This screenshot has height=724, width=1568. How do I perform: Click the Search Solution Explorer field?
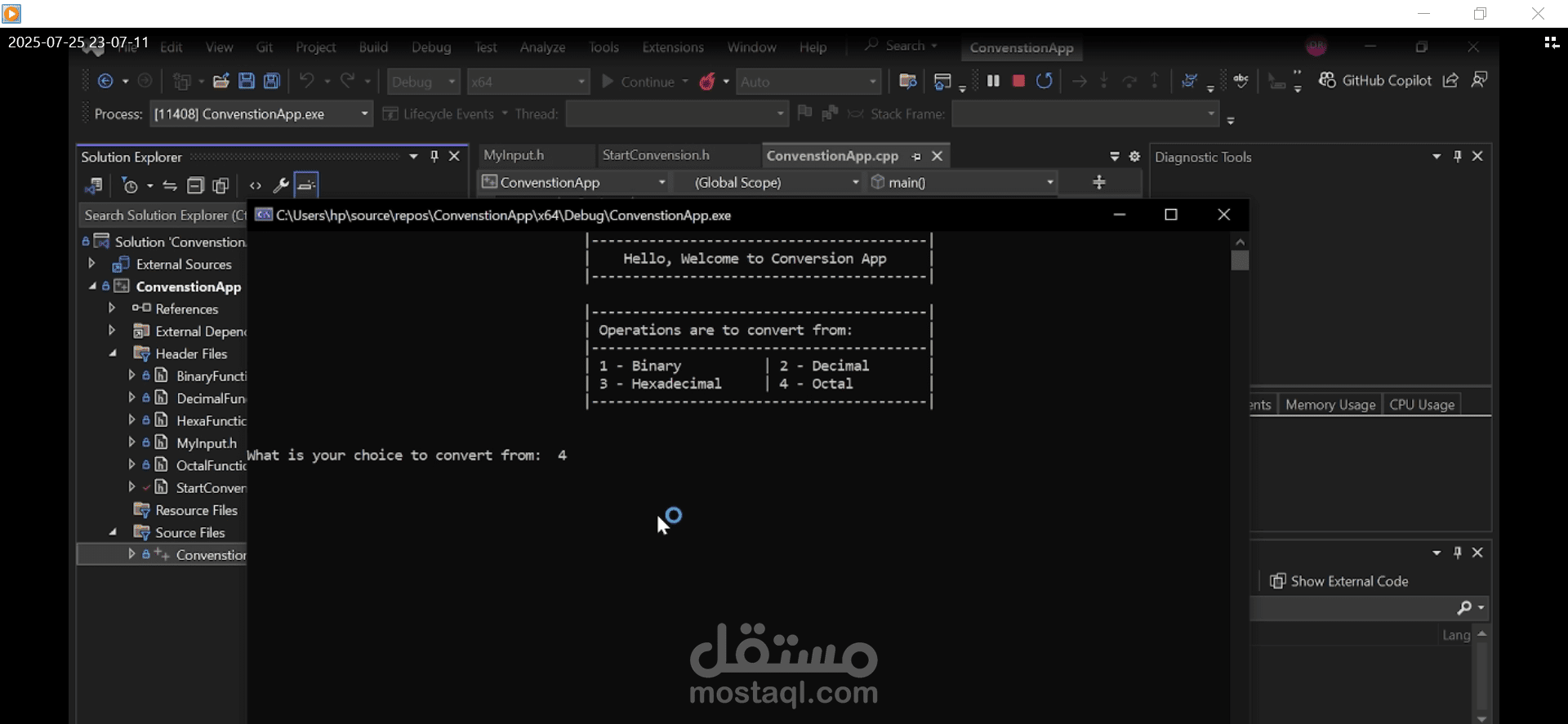point(163,215)
